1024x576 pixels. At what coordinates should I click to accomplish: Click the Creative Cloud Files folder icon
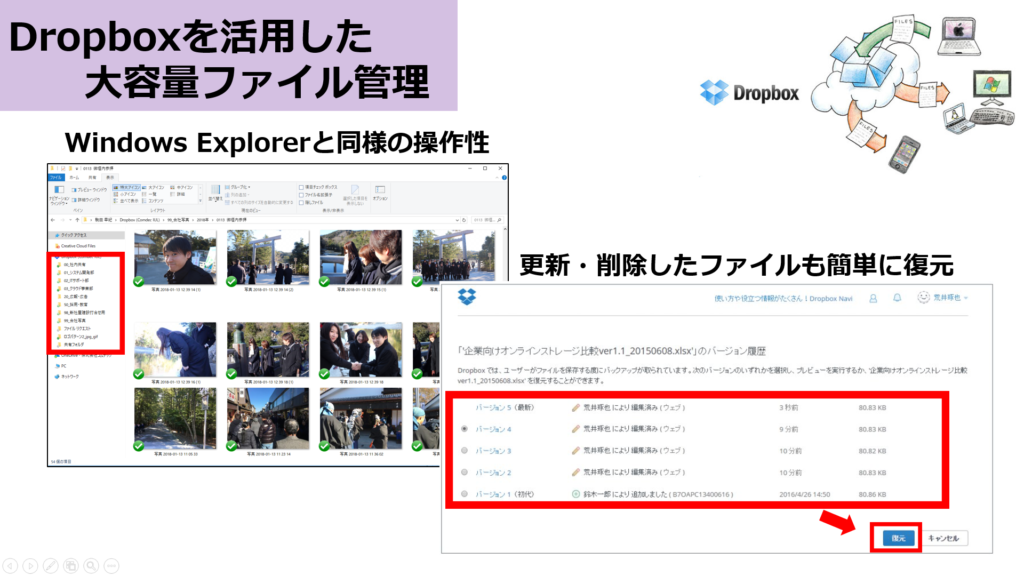57,246
